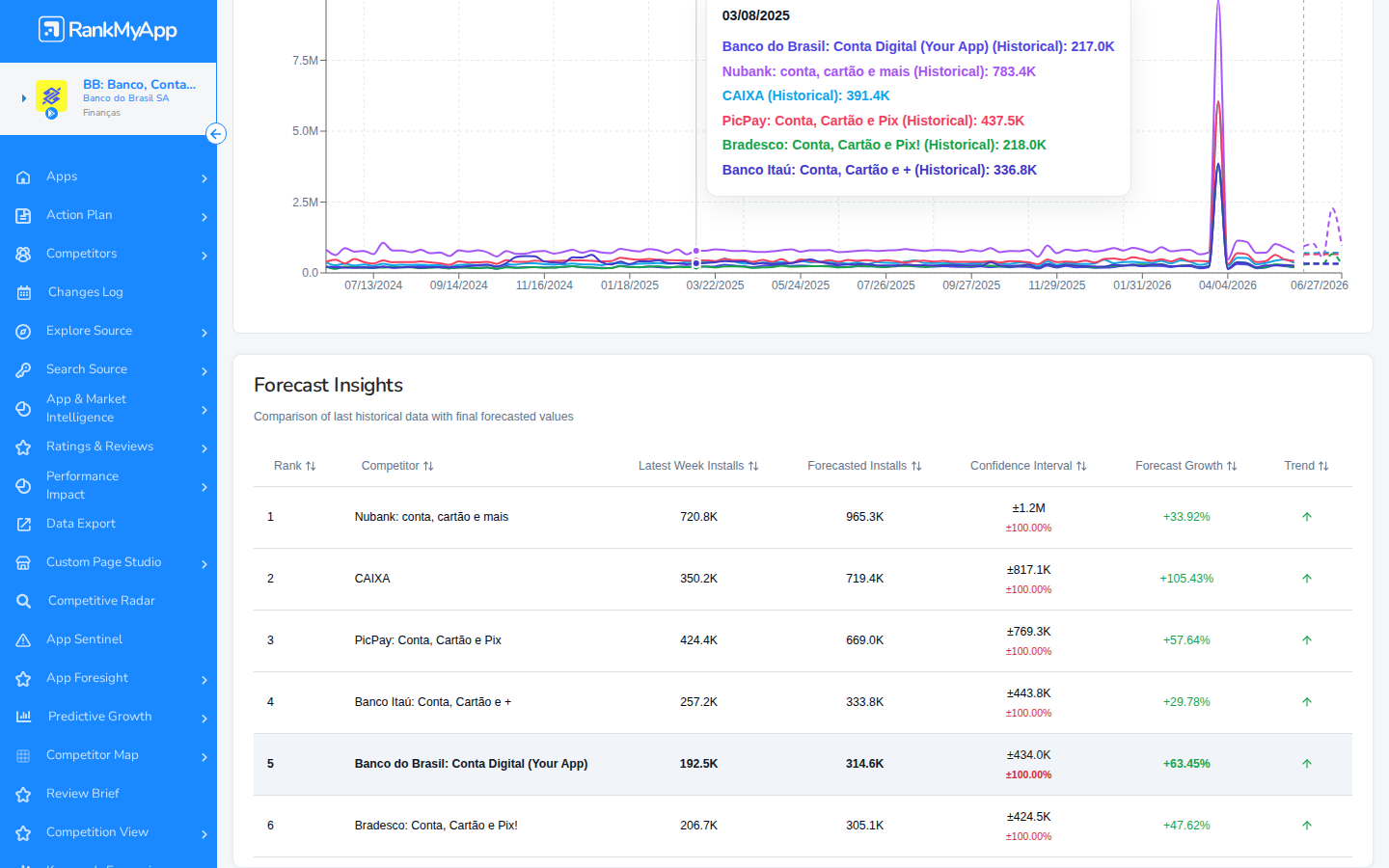
Task: Sort by Forecast Growth header
Action: [x=1185, y=466]
